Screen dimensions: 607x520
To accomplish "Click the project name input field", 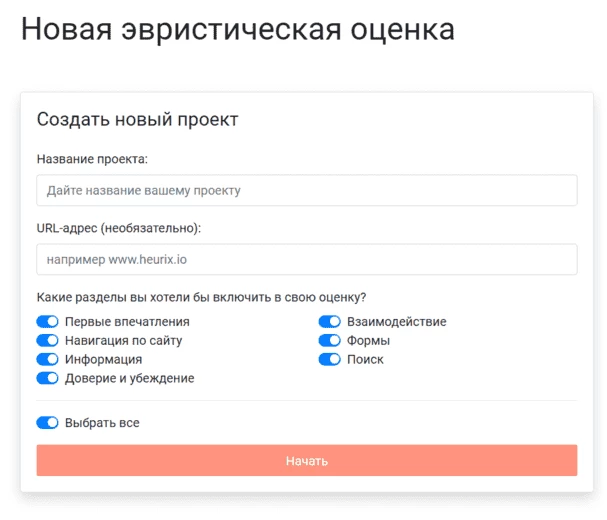I will (307, 190).
